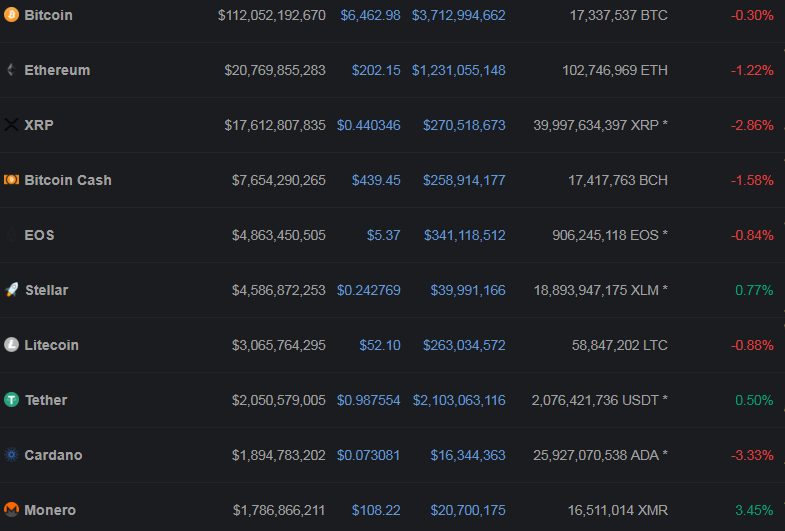Click EOS price $5.37
This screenshot has width=785, height=531.
point(383,236)
